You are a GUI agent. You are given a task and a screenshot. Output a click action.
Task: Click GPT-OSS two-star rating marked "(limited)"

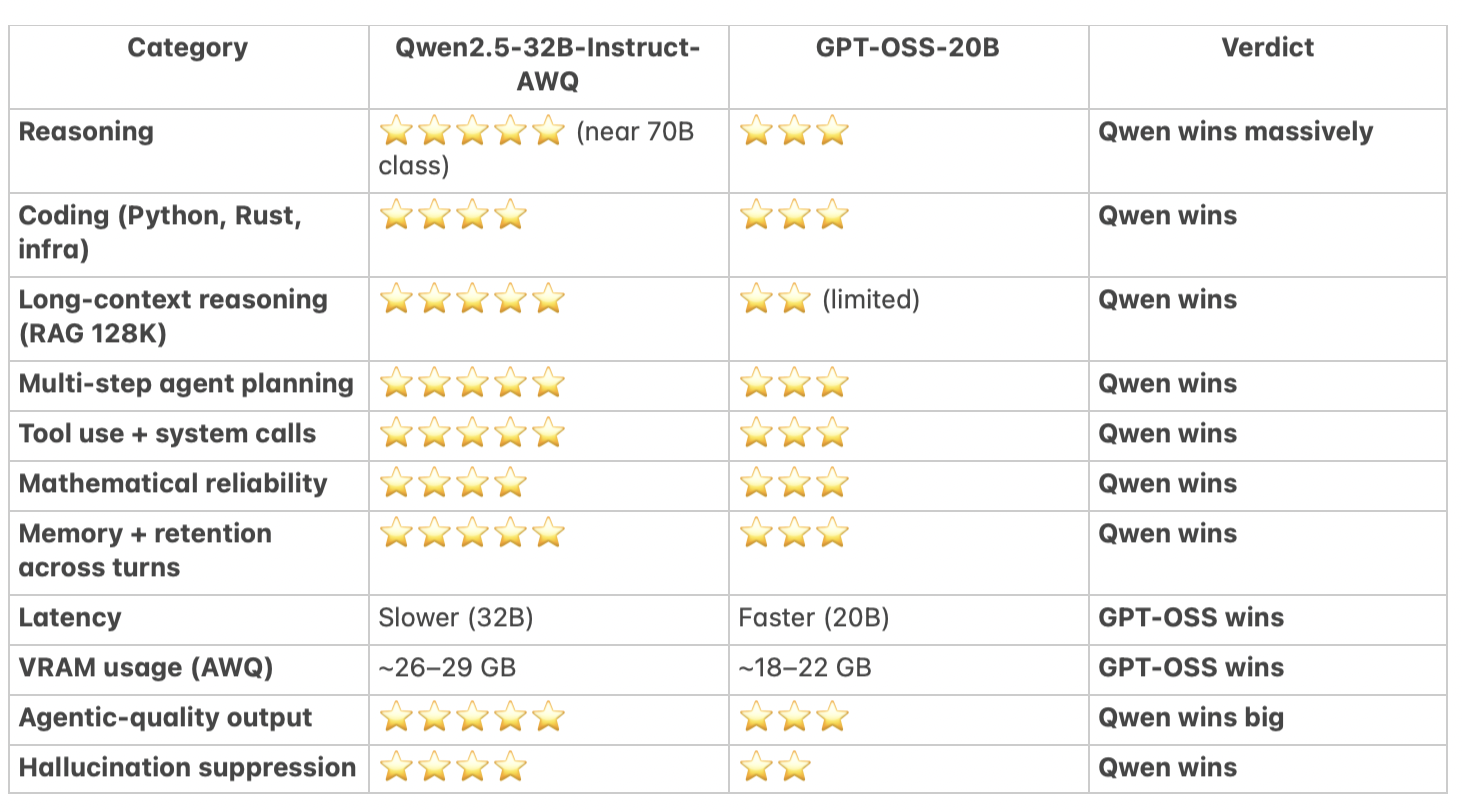click(776, 299)
